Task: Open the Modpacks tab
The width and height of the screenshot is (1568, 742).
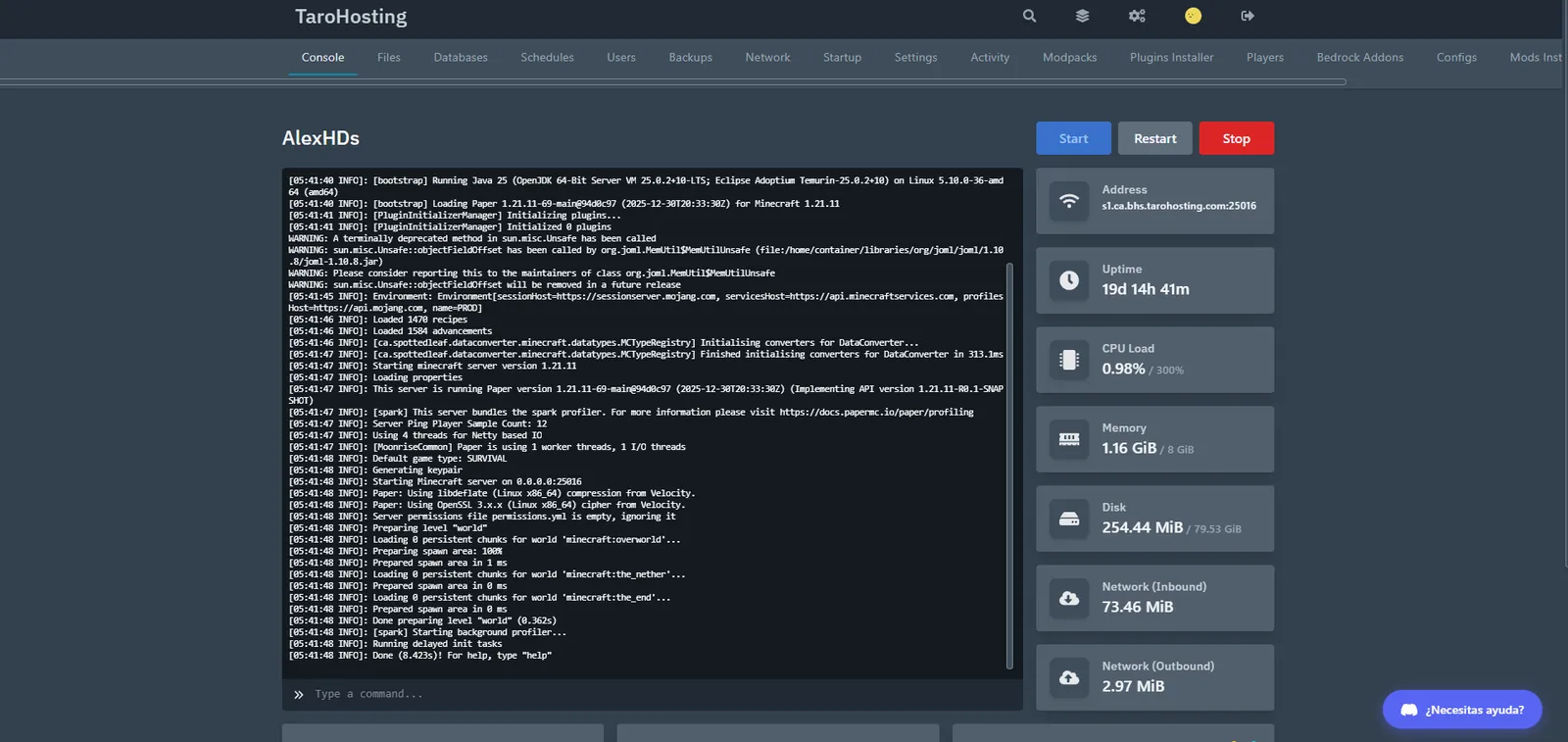Action: tap(1069, 58)
